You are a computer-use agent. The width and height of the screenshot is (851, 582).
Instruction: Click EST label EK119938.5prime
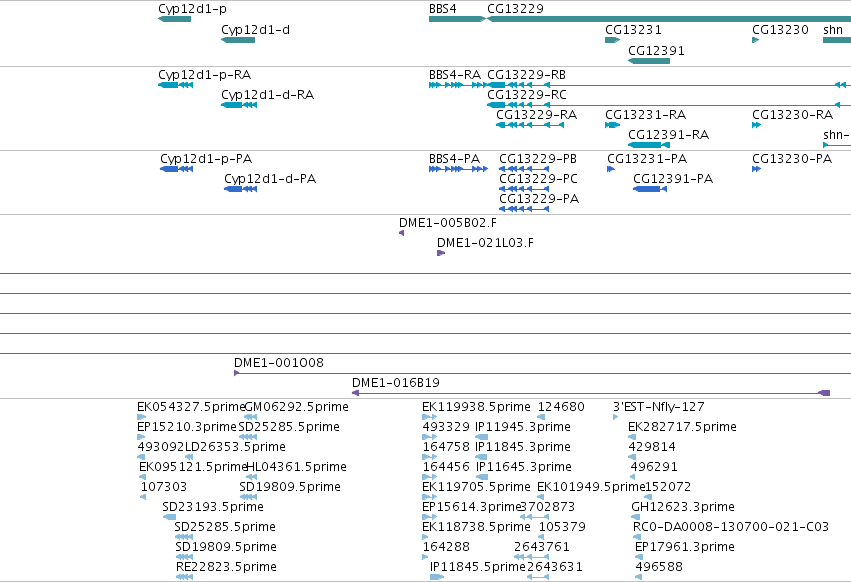click(x=476, y=407)
